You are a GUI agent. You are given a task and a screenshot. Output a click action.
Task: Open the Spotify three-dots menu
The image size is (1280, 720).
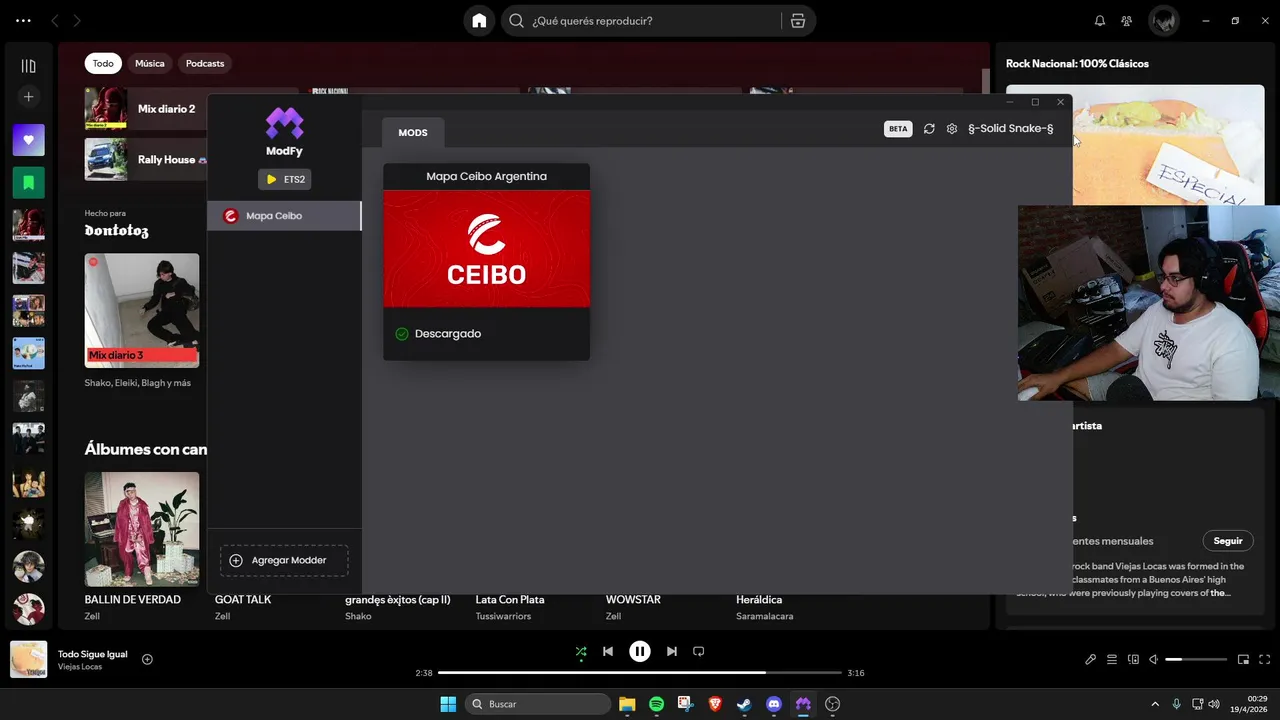pyautogui.click(x=23, y=21)
